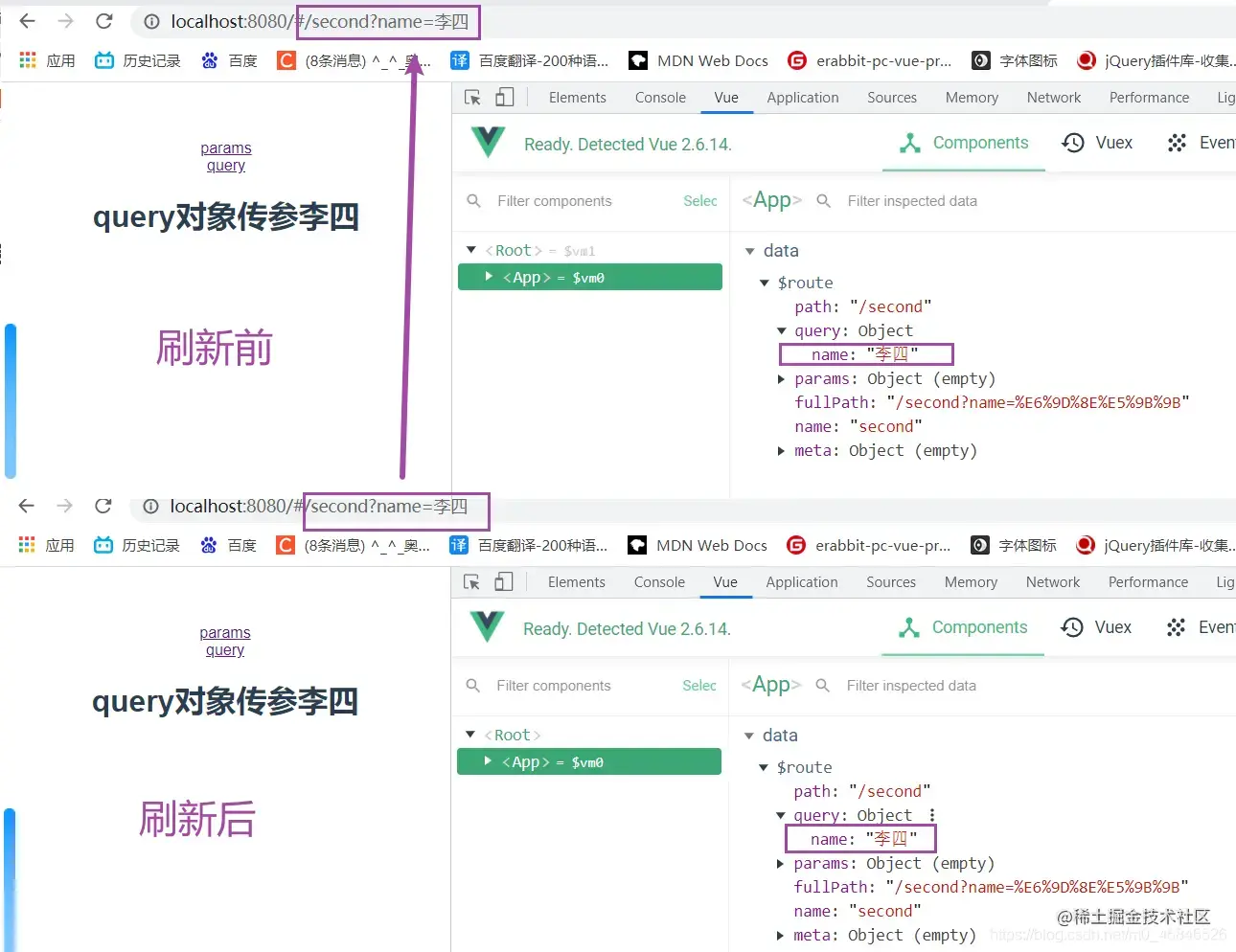Open 应用 apps grid in upper bookmarks bar
The height and width of the screenshot is (952, 1236).
[x=47, y=60]
